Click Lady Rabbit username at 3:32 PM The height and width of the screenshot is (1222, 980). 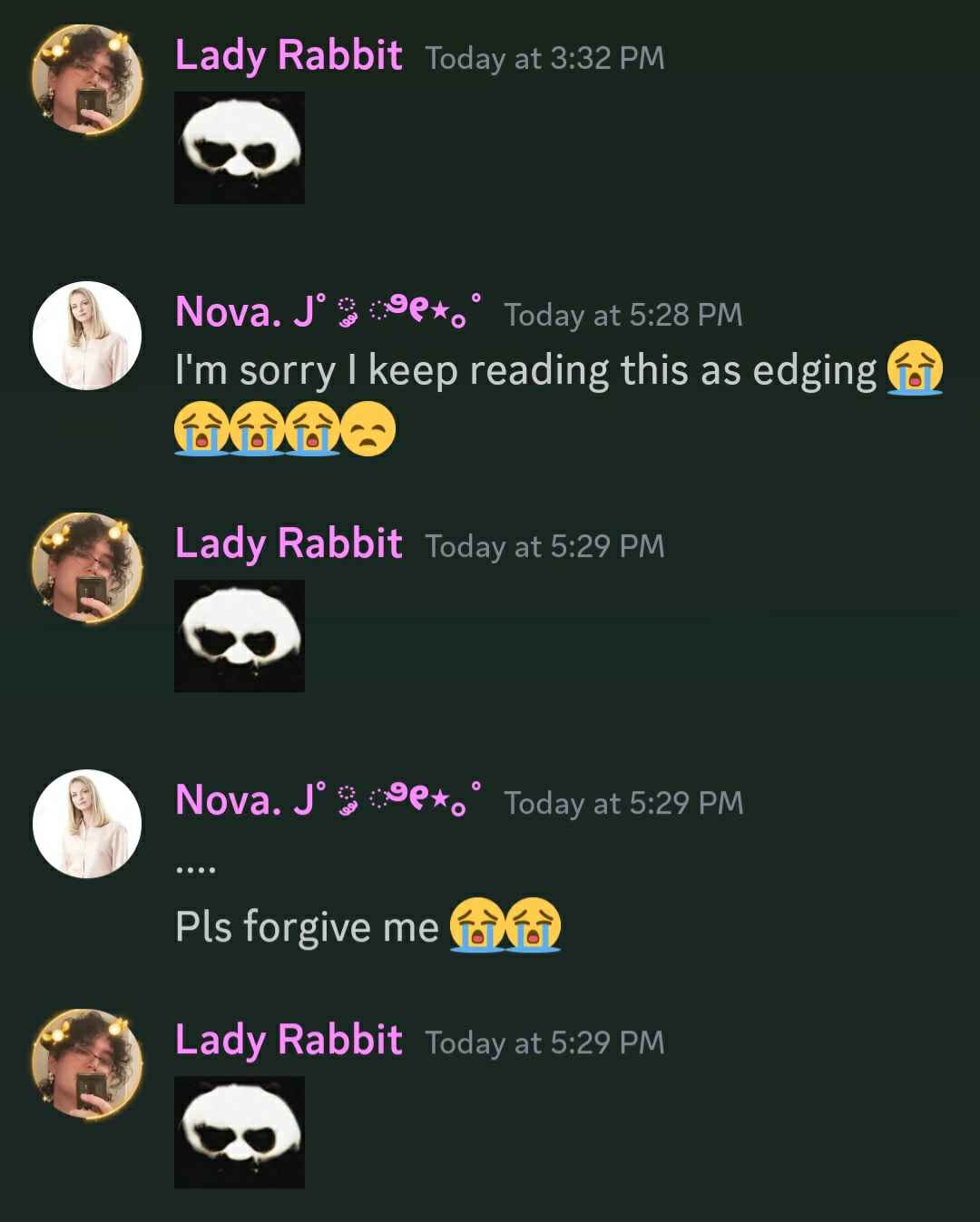tap(289, 56)
